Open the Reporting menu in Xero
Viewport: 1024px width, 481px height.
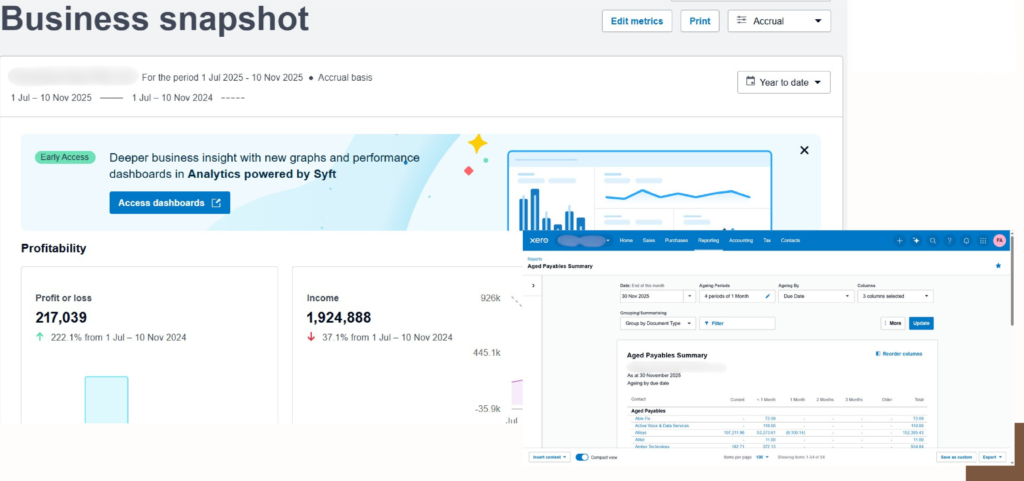[x=708, y=241]
